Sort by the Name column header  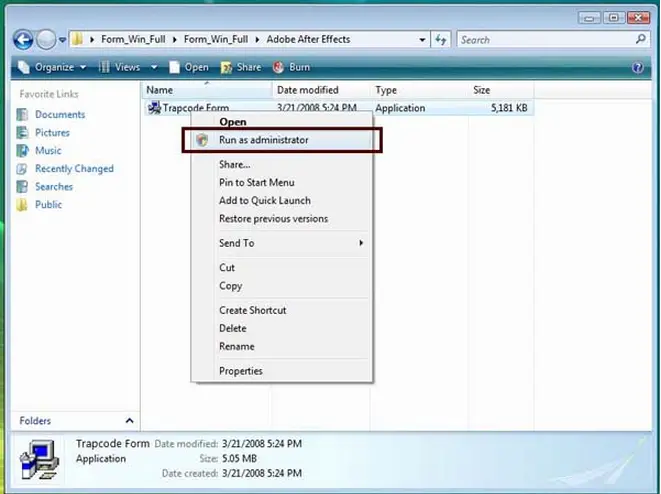pyautogui.click(x=207, y=90)
